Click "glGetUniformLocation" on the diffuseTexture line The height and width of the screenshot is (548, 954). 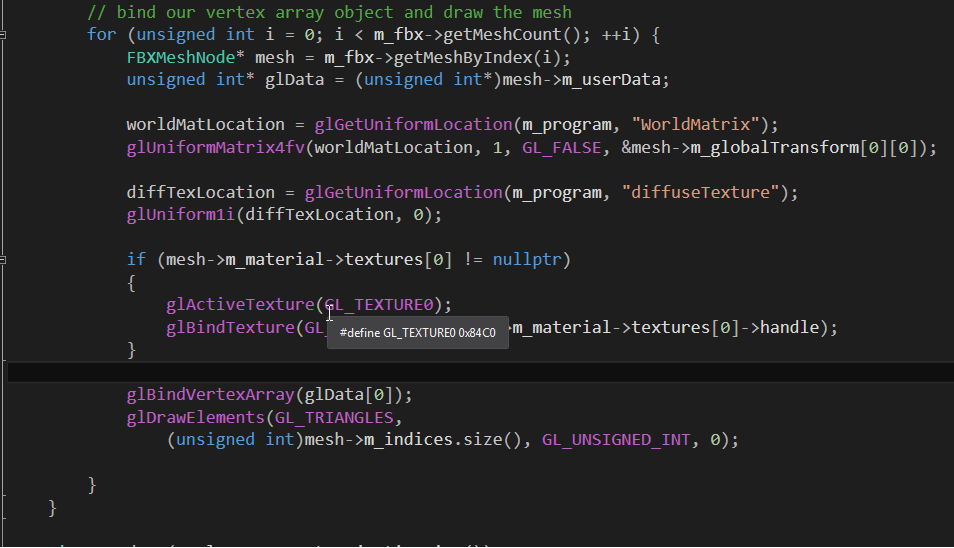coord(403,193)
